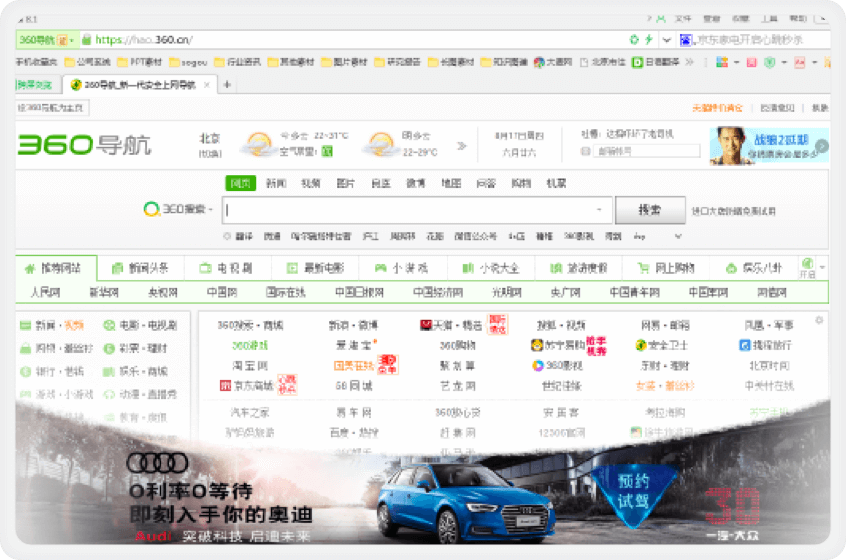Click the green lock icon in address bar
This screenshot has width=846, height=560.
pyautogui.click(x=86, y=39)
